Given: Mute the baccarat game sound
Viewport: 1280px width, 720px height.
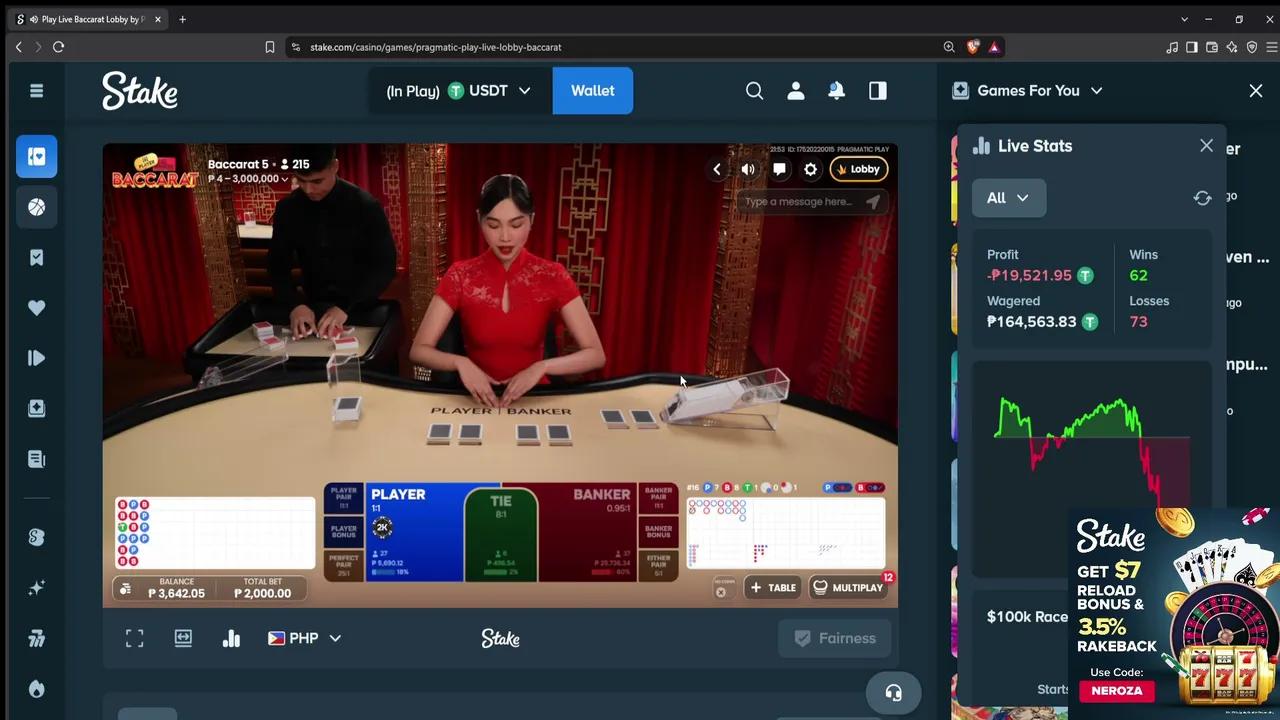Looking at the screenshot, I should pos(748,169).
